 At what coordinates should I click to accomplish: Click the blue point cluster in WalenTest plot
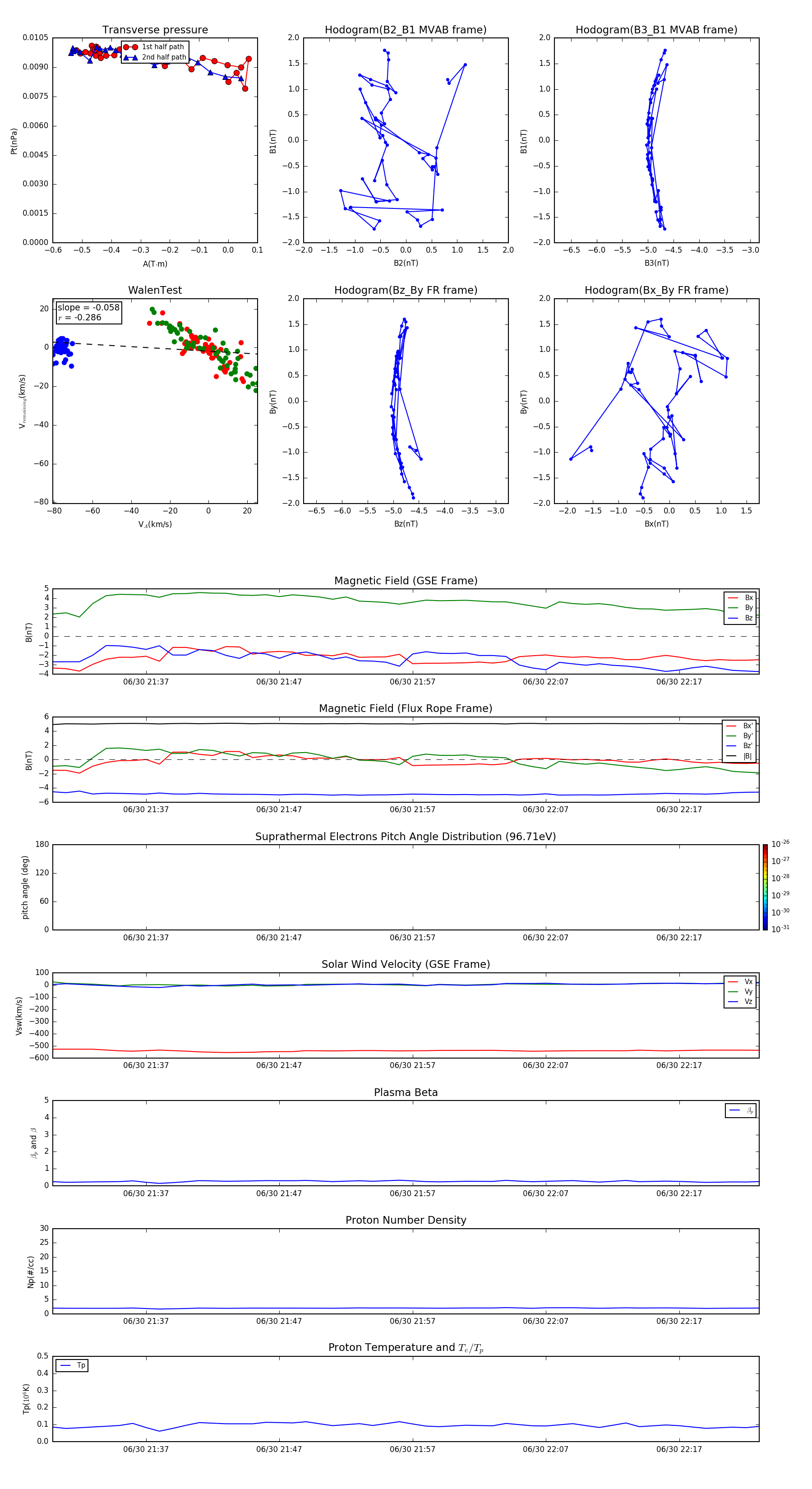(x=61, y=348)
